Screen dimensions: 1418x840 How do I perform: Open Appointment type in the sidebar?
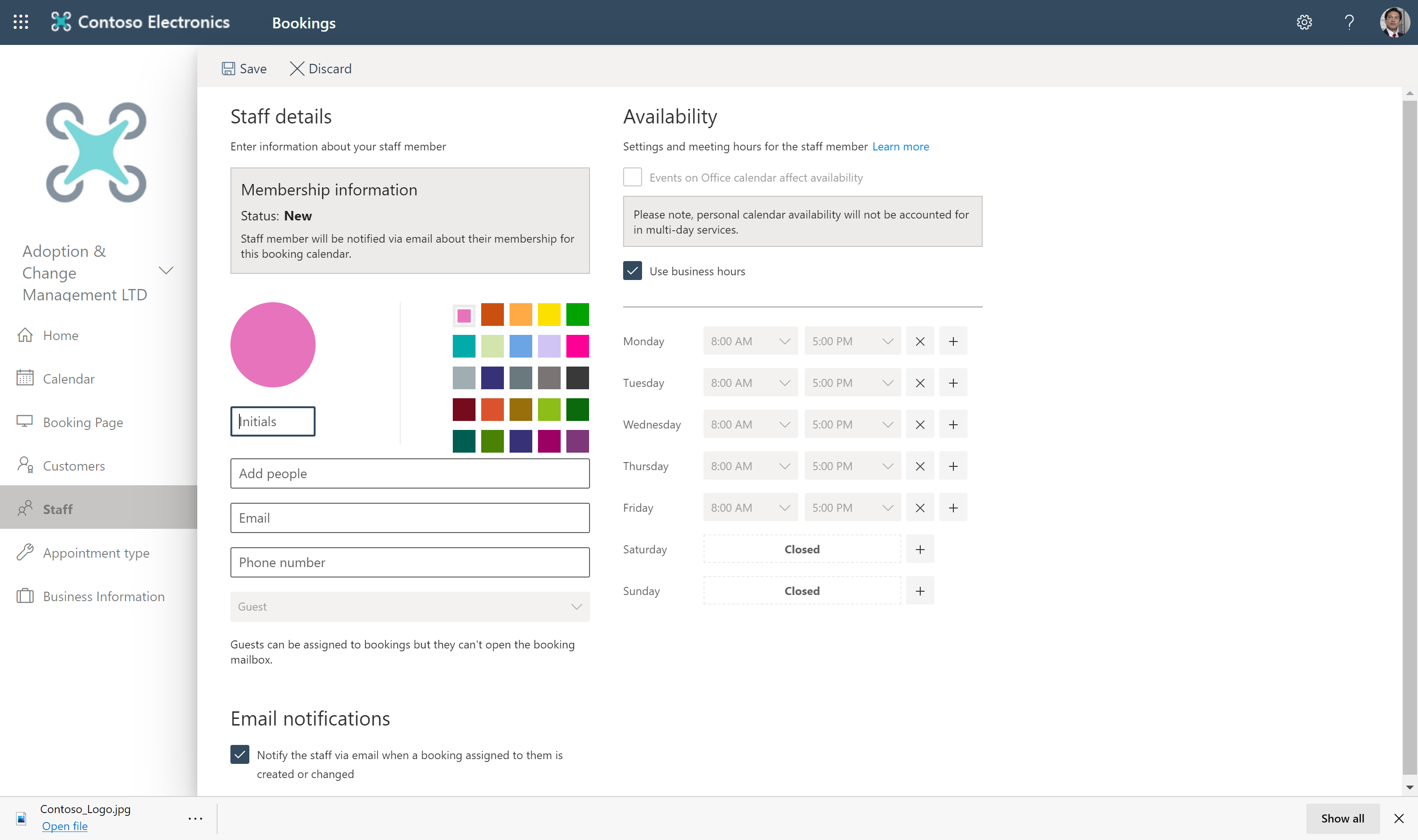96,552
